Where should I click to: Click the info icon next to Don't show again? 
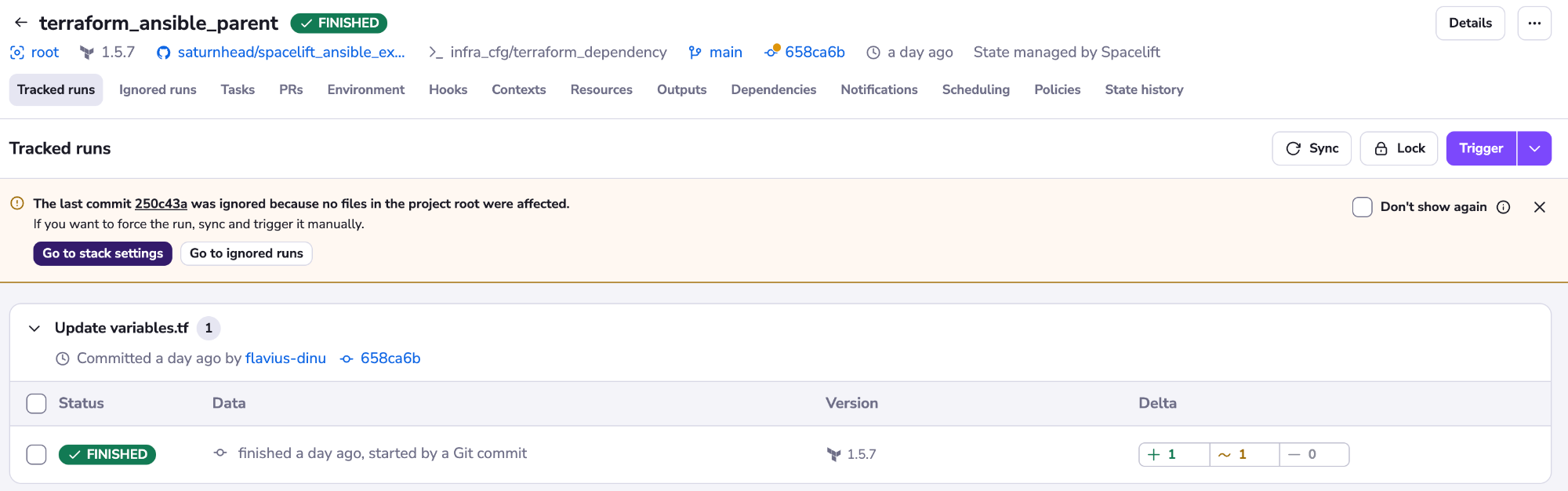(1503, 207)
